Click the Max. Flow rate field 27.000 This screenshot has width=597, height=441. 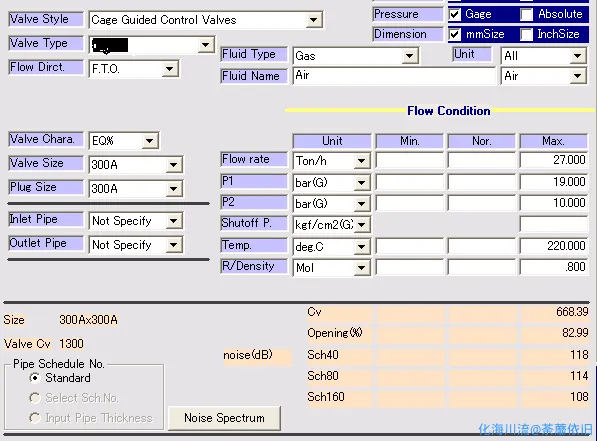pyautogui.click(x=553, y=160)
